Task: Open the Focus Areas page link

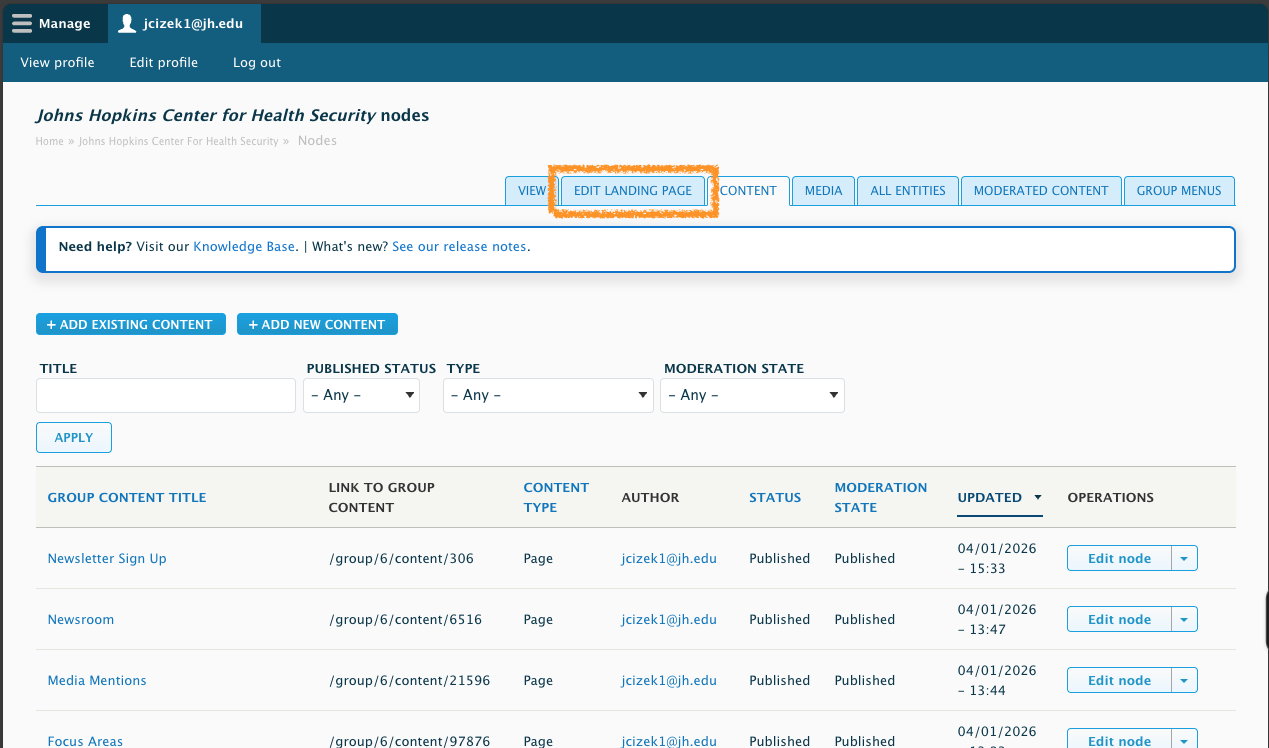Action: (x=85, y=741)
